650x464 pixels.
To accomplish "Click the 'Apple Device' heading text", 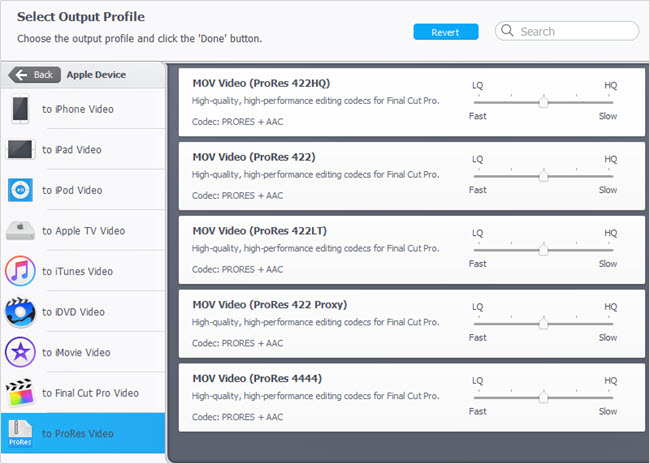I will [96, 75].
